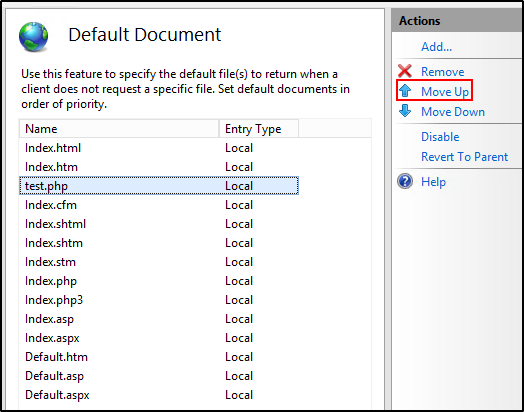Select the Default.aspx row

159,395
